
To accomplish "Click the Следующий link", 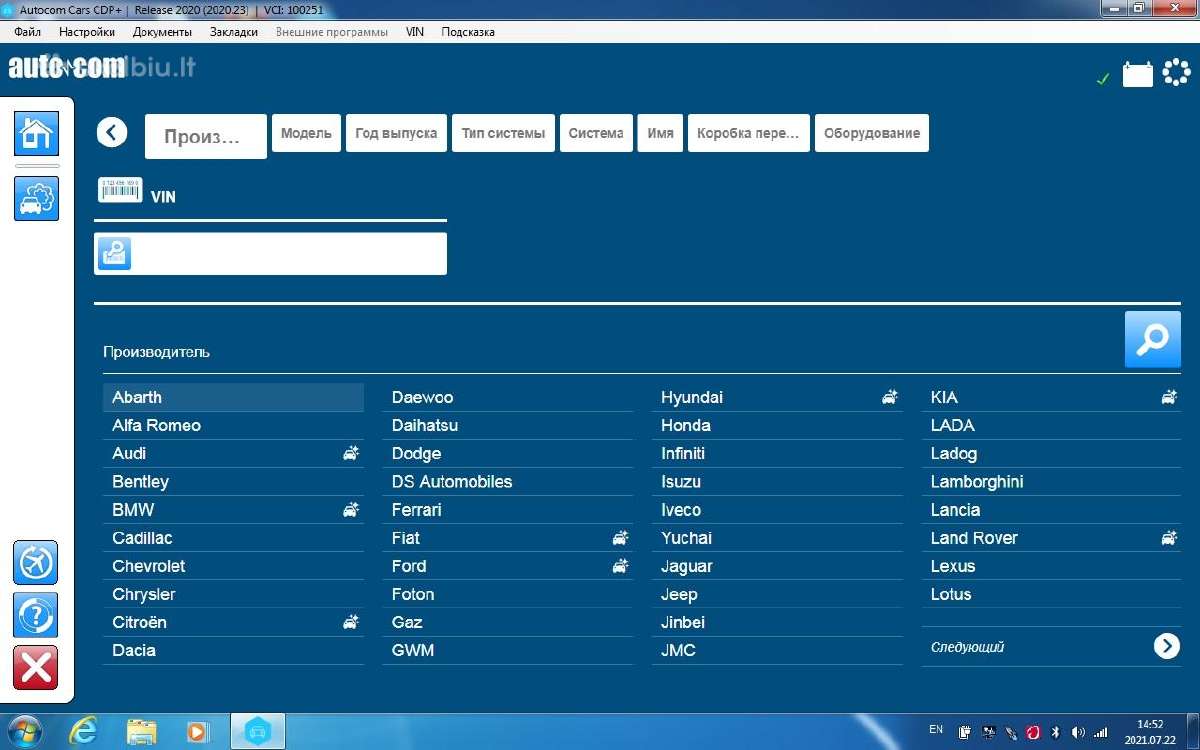I will (x=967, y=647).
